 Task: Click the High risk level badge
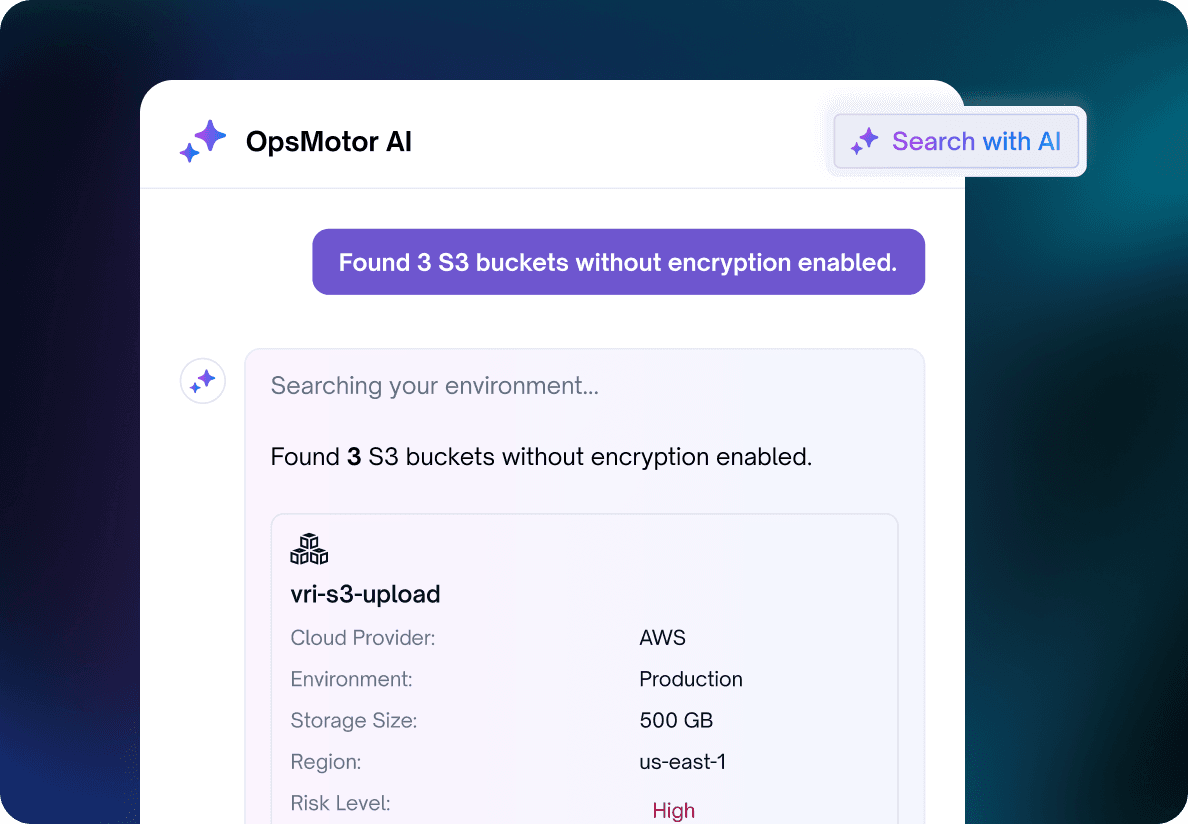click(x=674, y=810)
